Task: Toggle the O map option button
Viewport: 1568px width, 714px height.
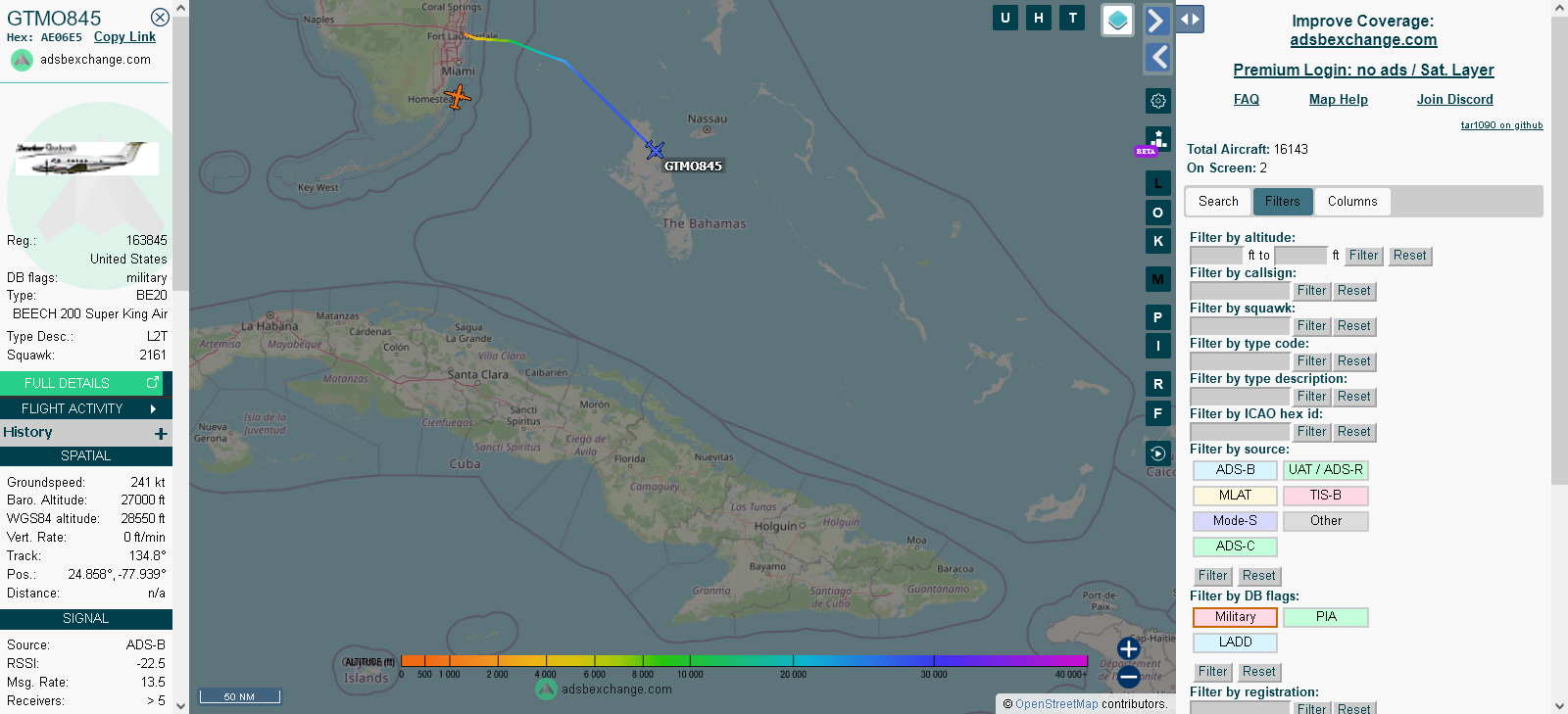Action: pyautogui.click(x=1158, y=213)
